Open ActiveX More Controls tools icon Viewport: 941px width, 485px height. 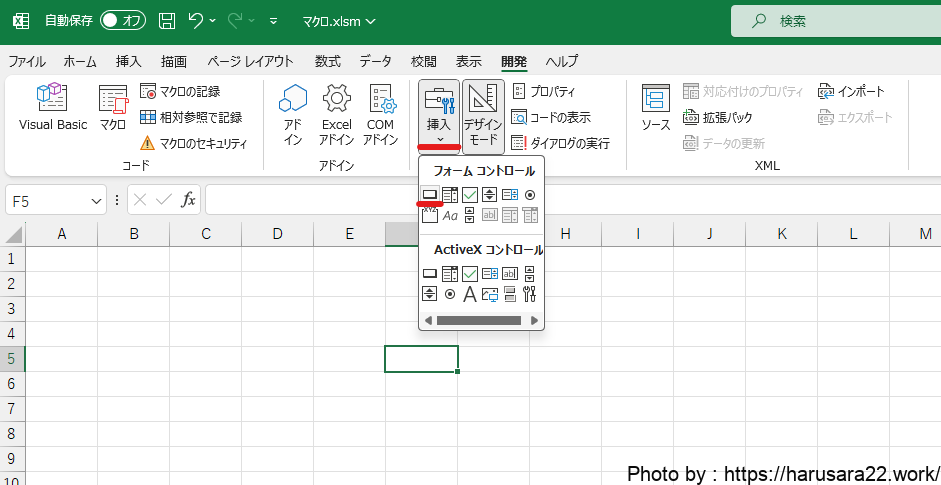click(x=530, y=294)
